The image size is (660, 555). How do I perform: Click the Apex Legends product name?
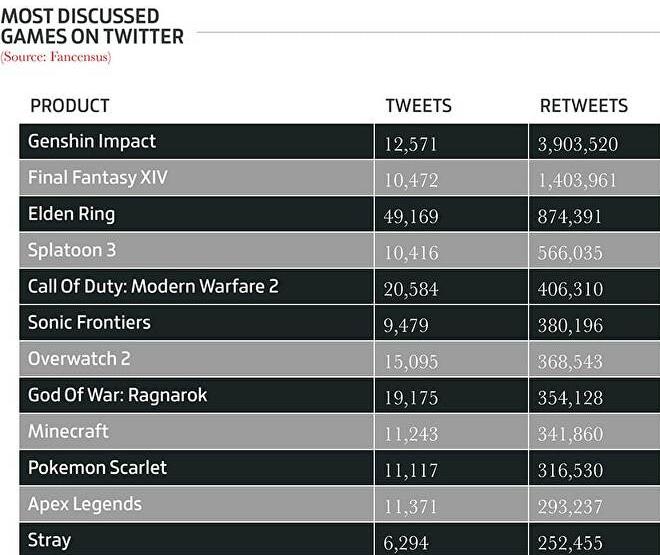coord(85,504)
